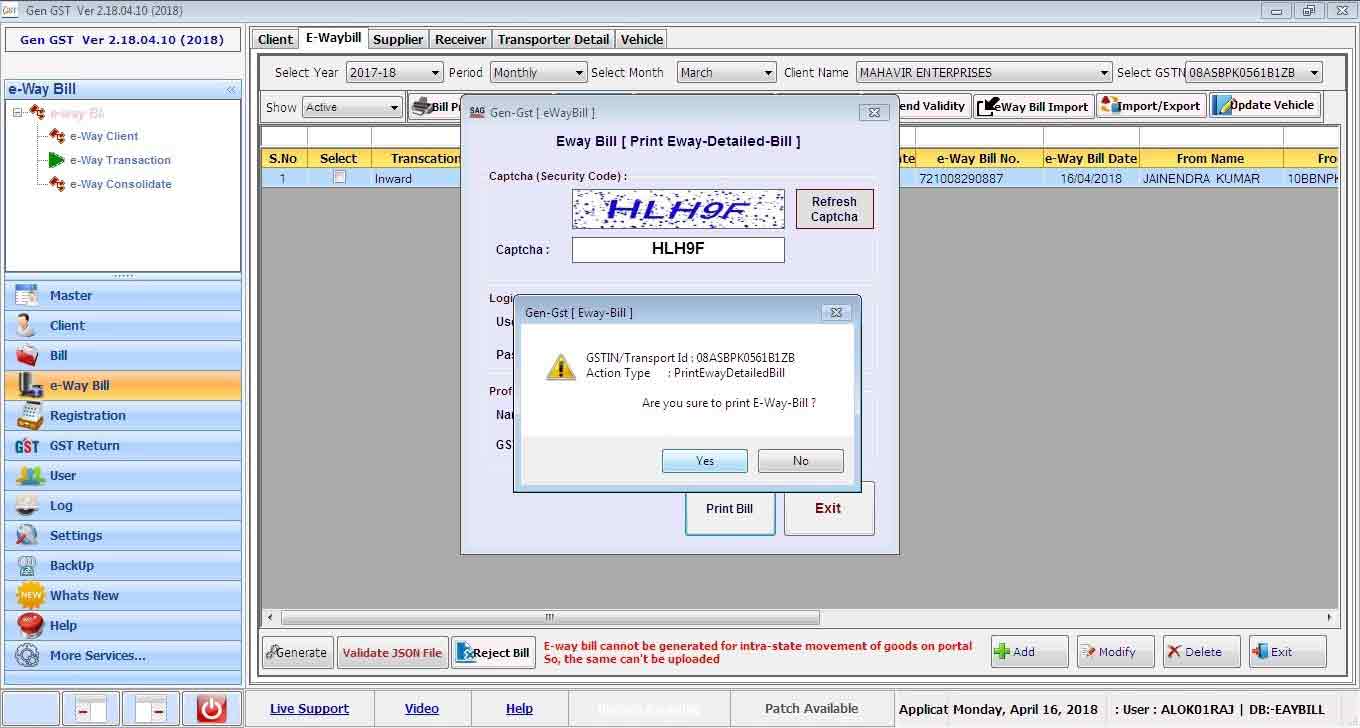
Task: Open the Registration sidebar icon
Action: click(29, 416)
